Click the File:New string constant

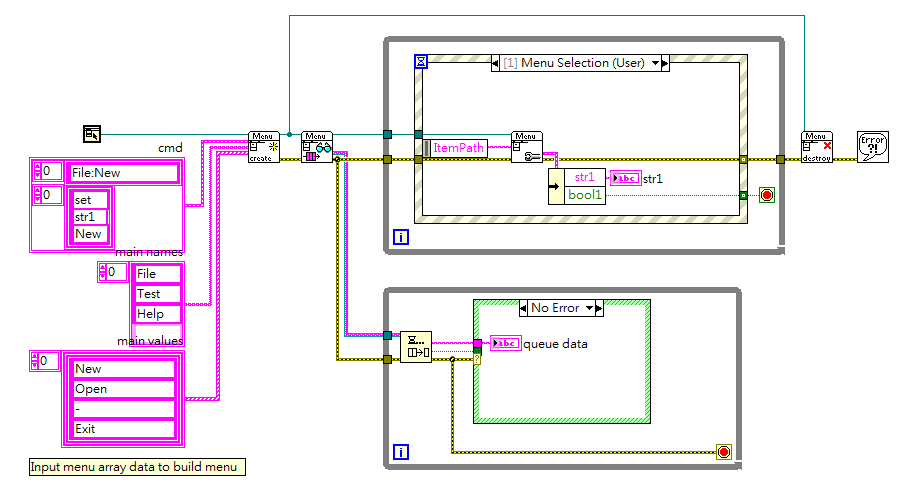[x=124, y=173]
